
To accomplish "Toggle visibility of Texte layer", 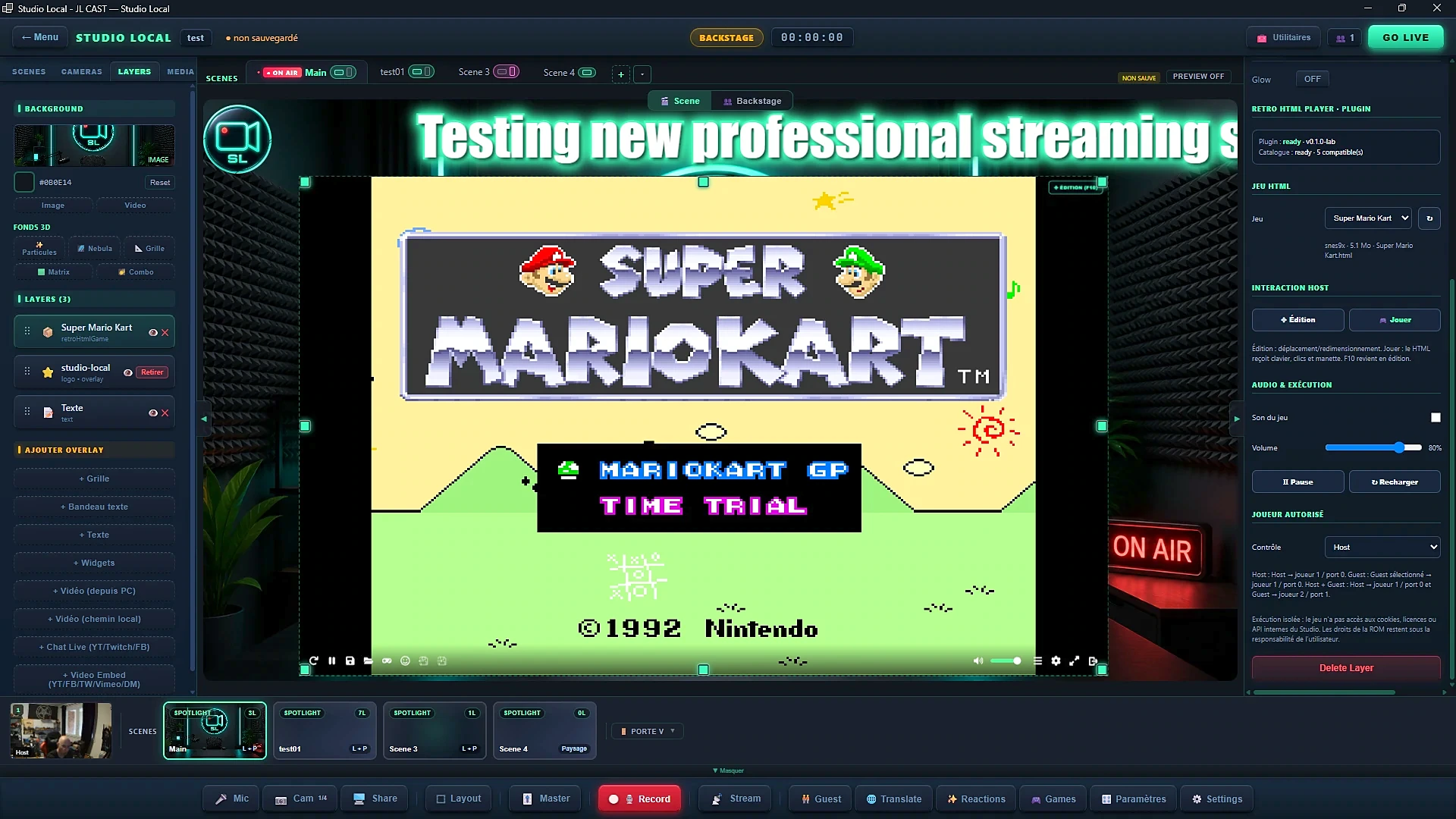I will (153, 413).
